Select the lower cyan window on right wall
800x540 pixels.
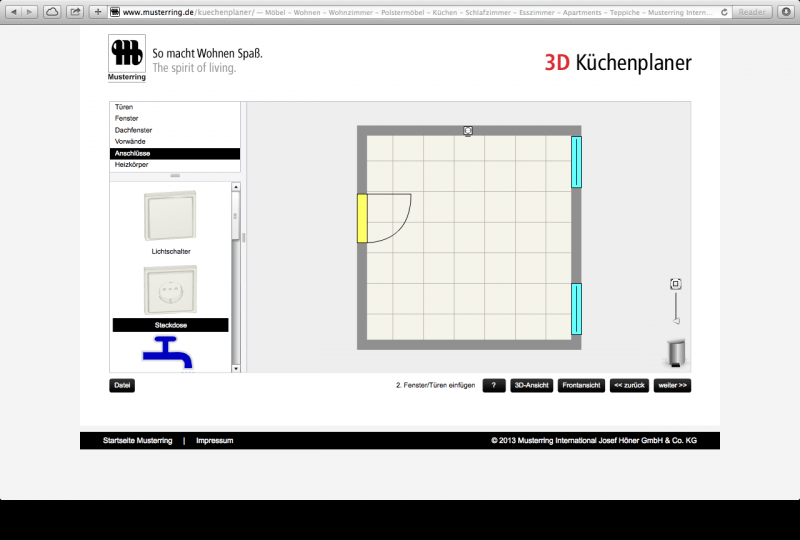pyautogui.click(x=576, y=308)
